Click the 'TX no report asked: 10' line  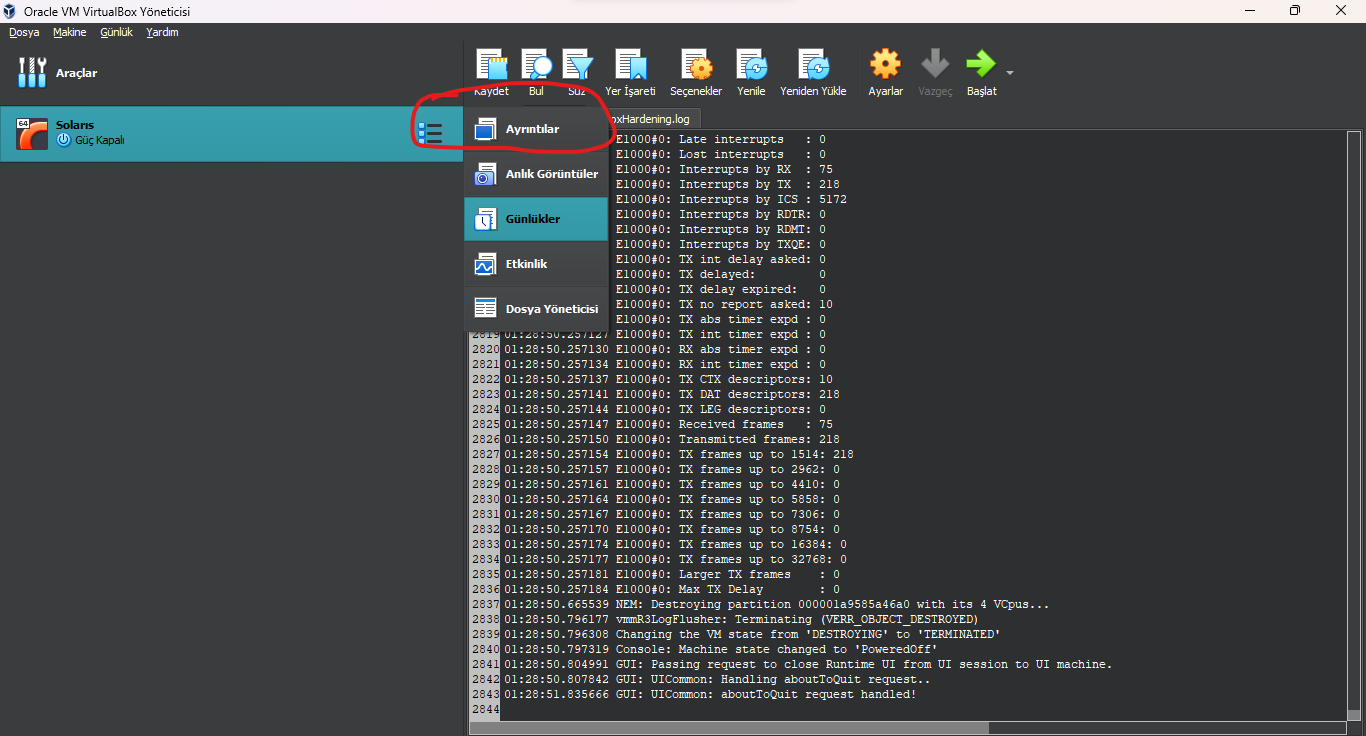tap(725, 304)
